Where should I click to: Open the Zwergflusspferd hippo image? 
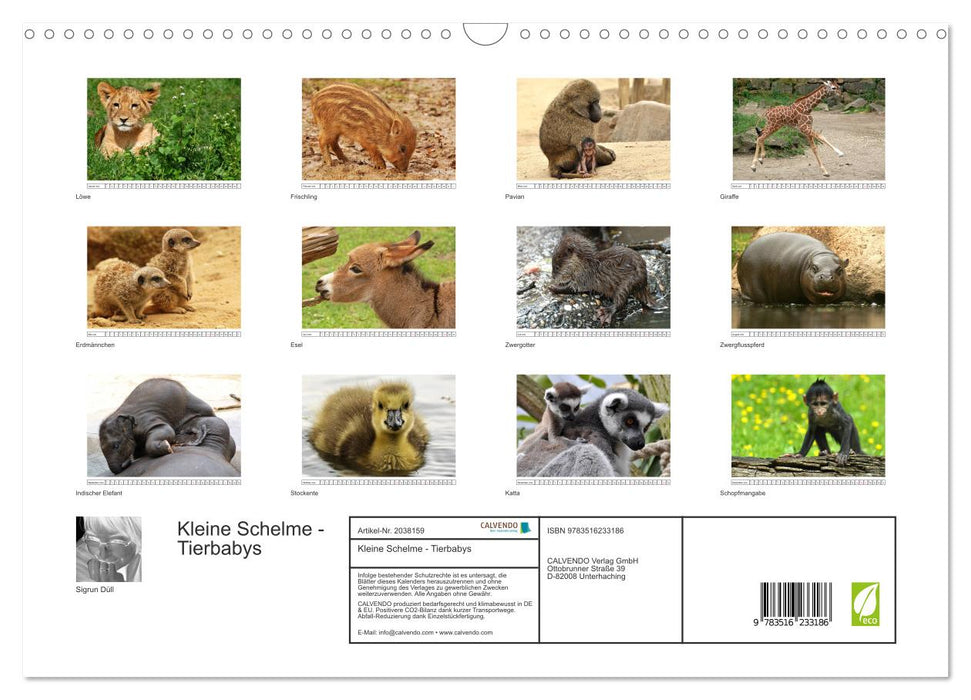pyautogui.click(x=811, y=276)
